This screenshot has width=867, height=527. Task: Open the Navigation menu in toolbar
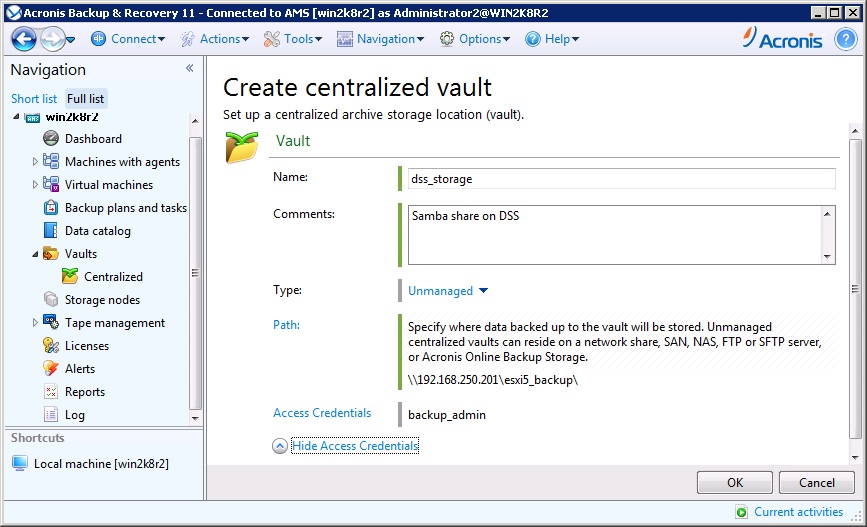(390, 39)
